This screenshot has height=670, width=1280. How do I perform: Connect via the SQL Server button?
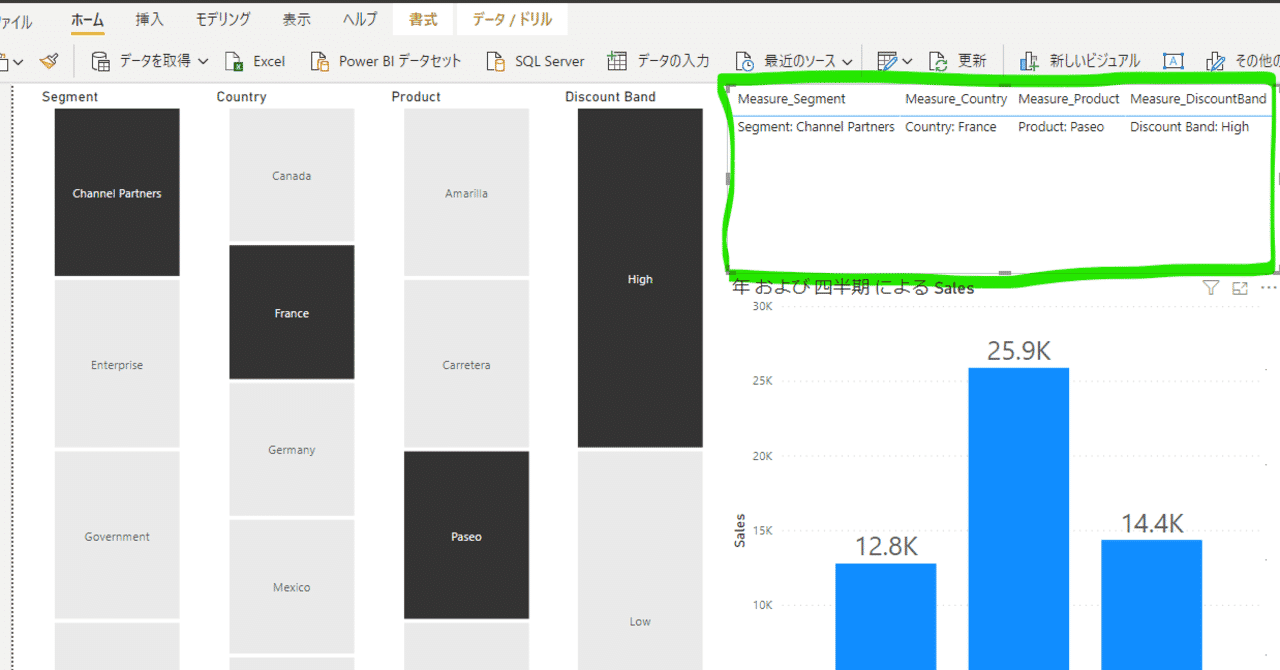pyautogui.click(x=535, y=61)
